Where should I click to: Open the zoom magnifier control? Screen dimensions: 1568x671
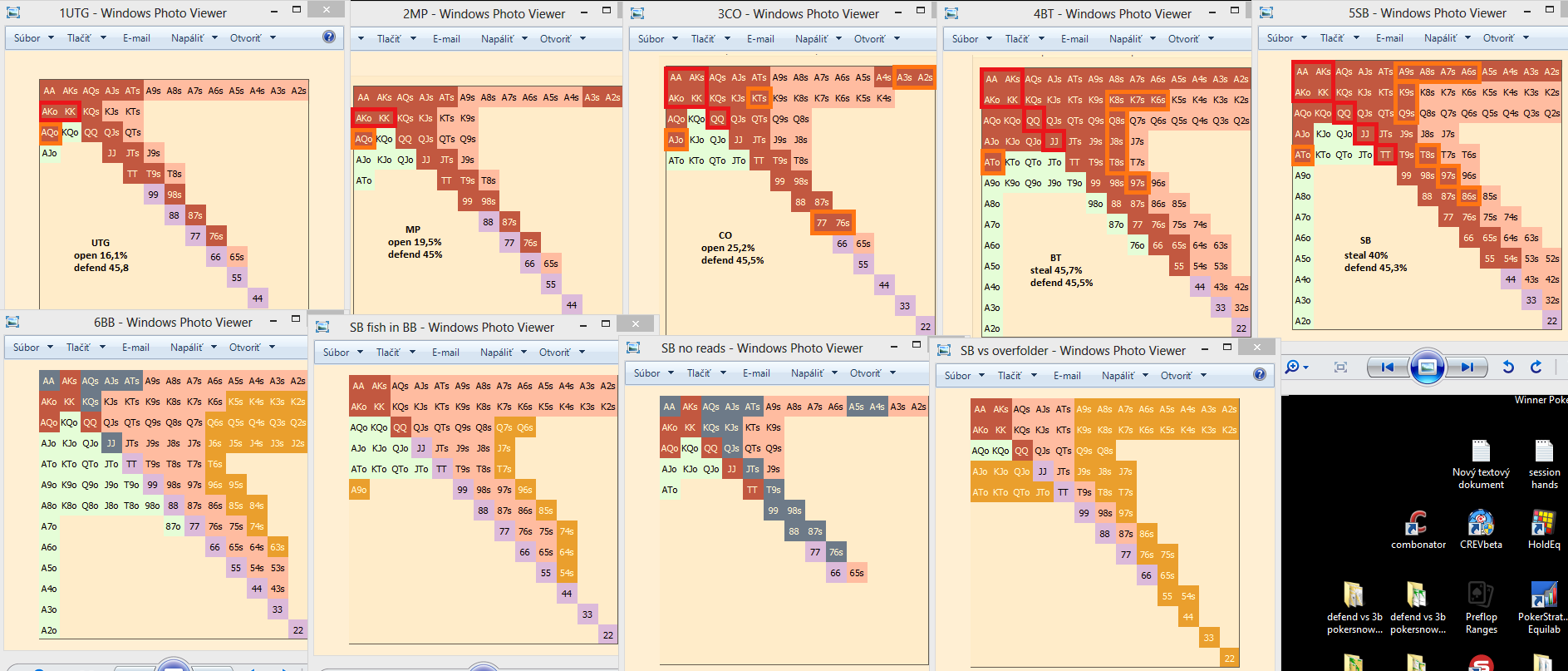(x=1296, y=367)
